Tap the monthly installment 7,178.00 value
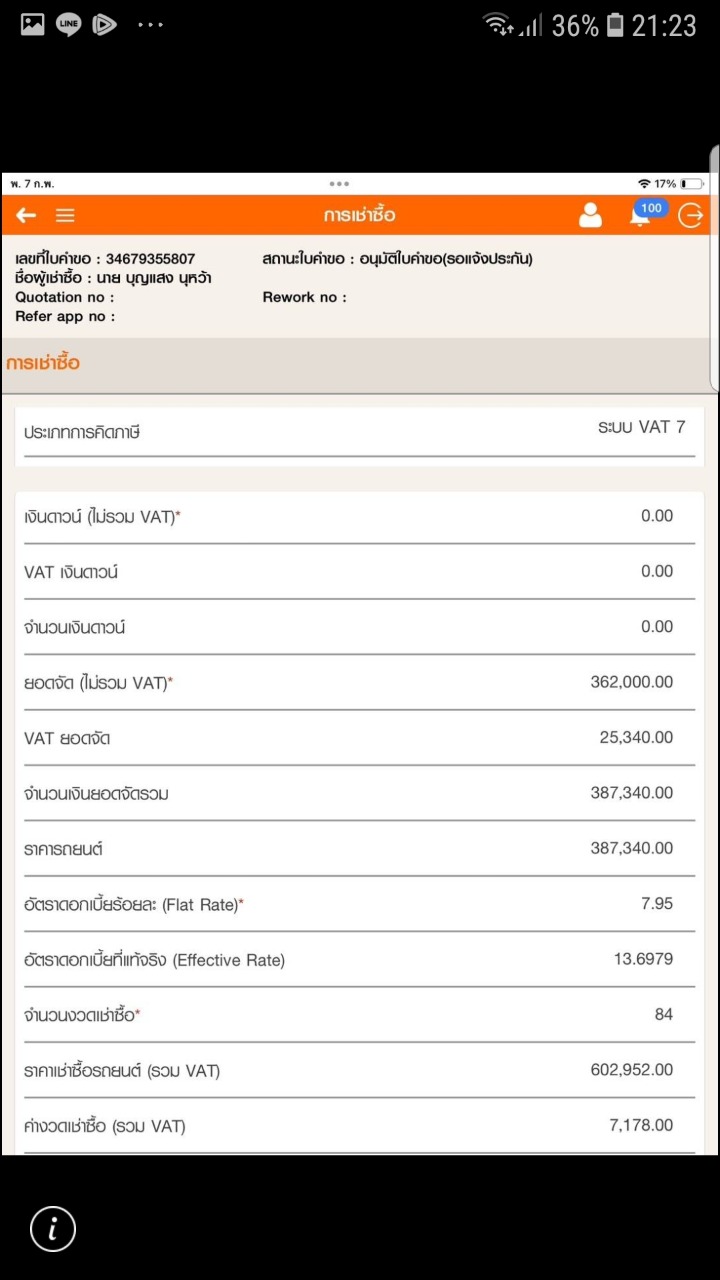 click(x=641, y=1125)
